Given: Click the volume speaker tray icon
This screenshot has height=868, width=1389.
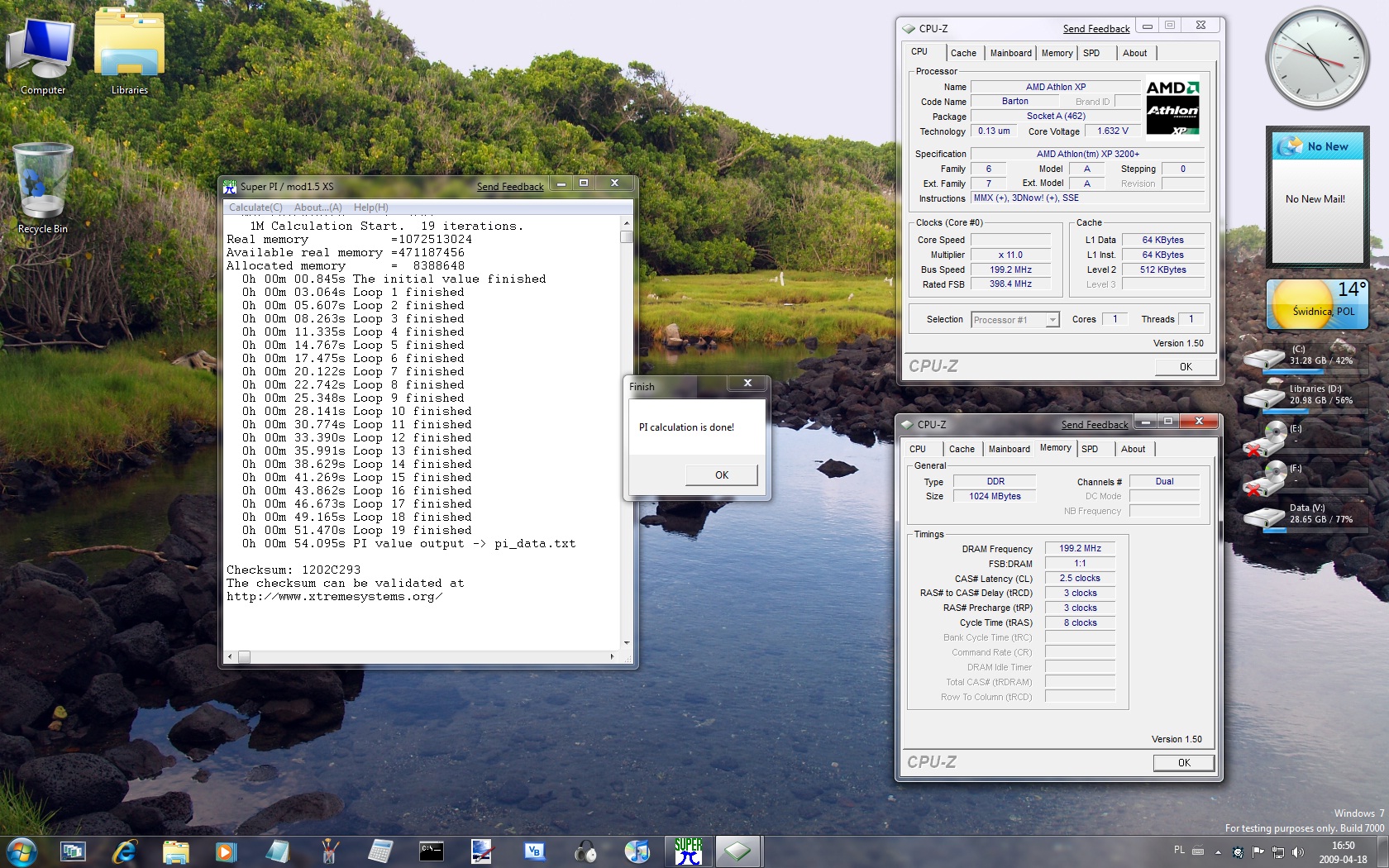Looking at the screenshot, I should (x=1298, y=852).
